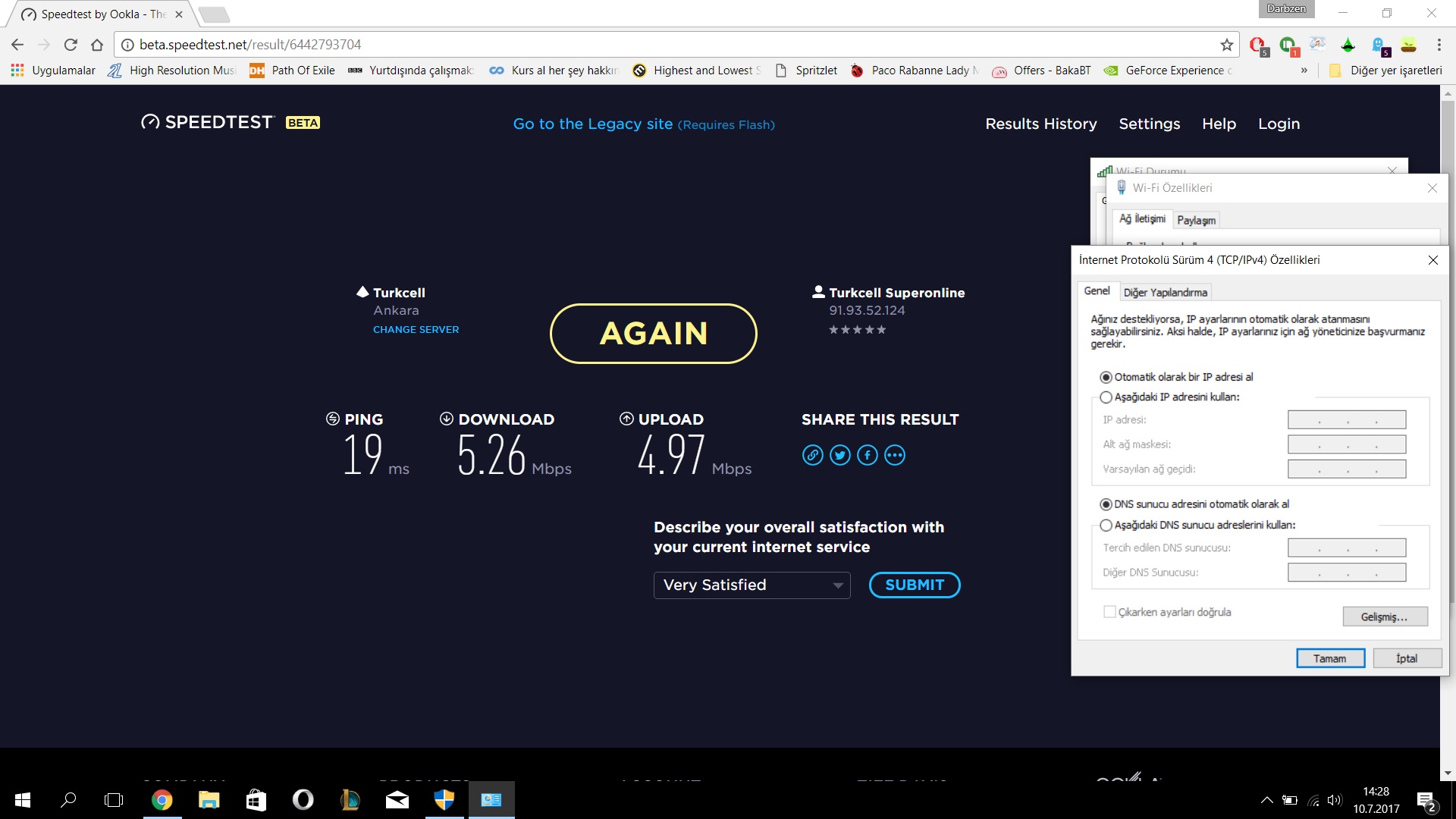
Task: Show hidden system tray icons
Action: pos(1266,800)
